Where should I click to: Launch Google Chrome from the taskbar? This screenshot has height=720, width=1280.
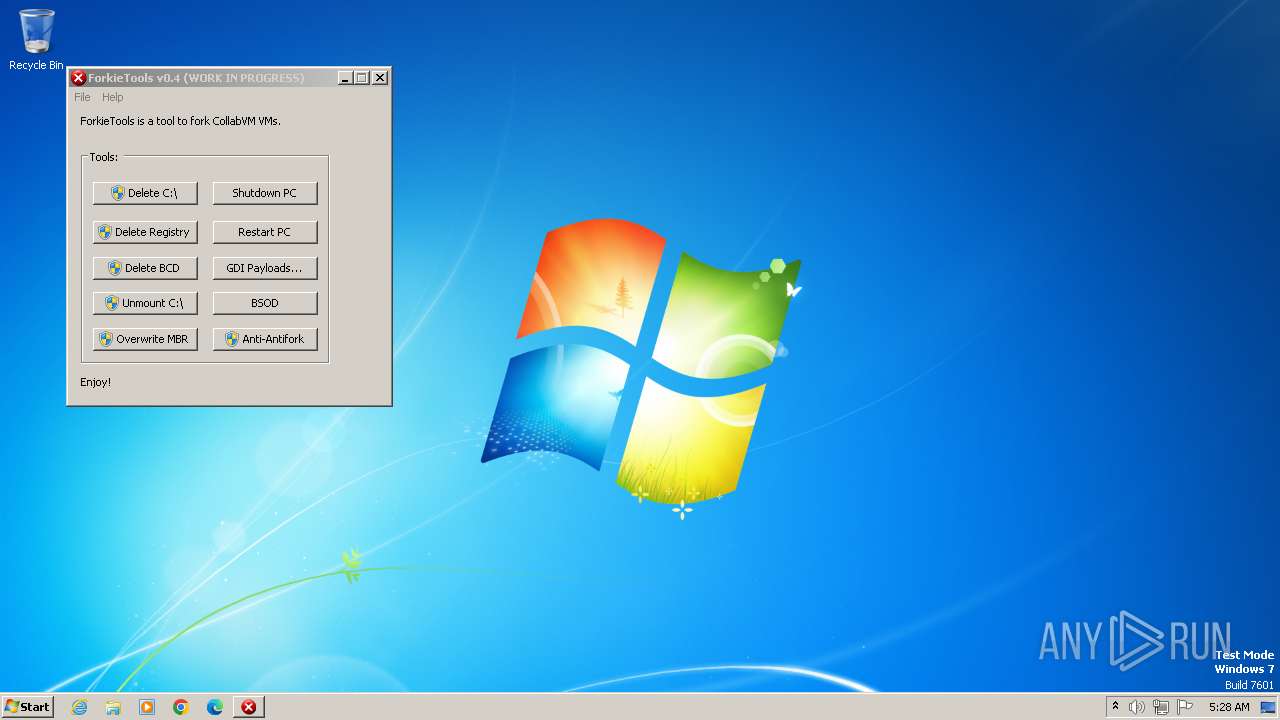[181, 707]
